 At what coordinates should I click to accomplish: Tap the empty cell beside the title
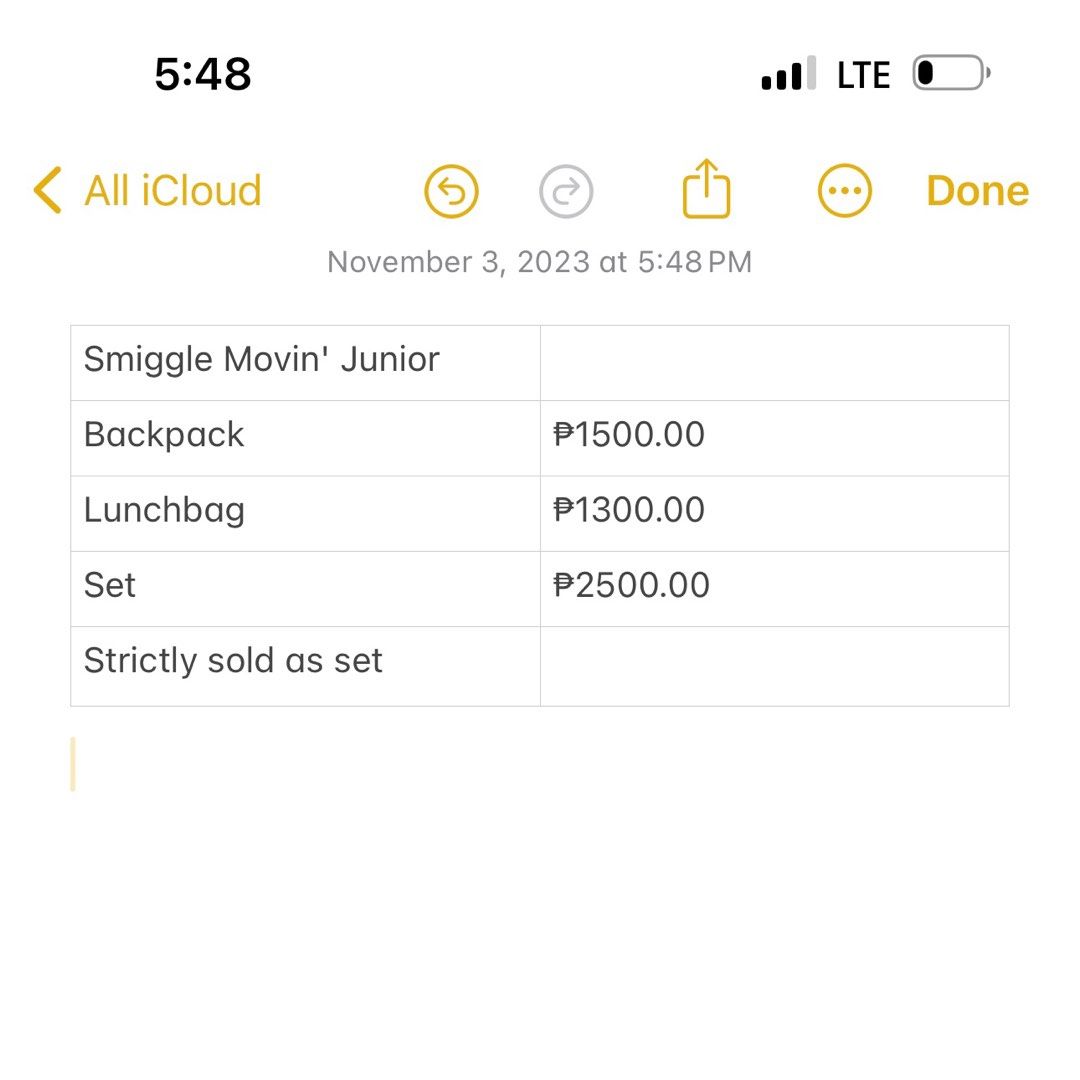(x=774, y=362)
